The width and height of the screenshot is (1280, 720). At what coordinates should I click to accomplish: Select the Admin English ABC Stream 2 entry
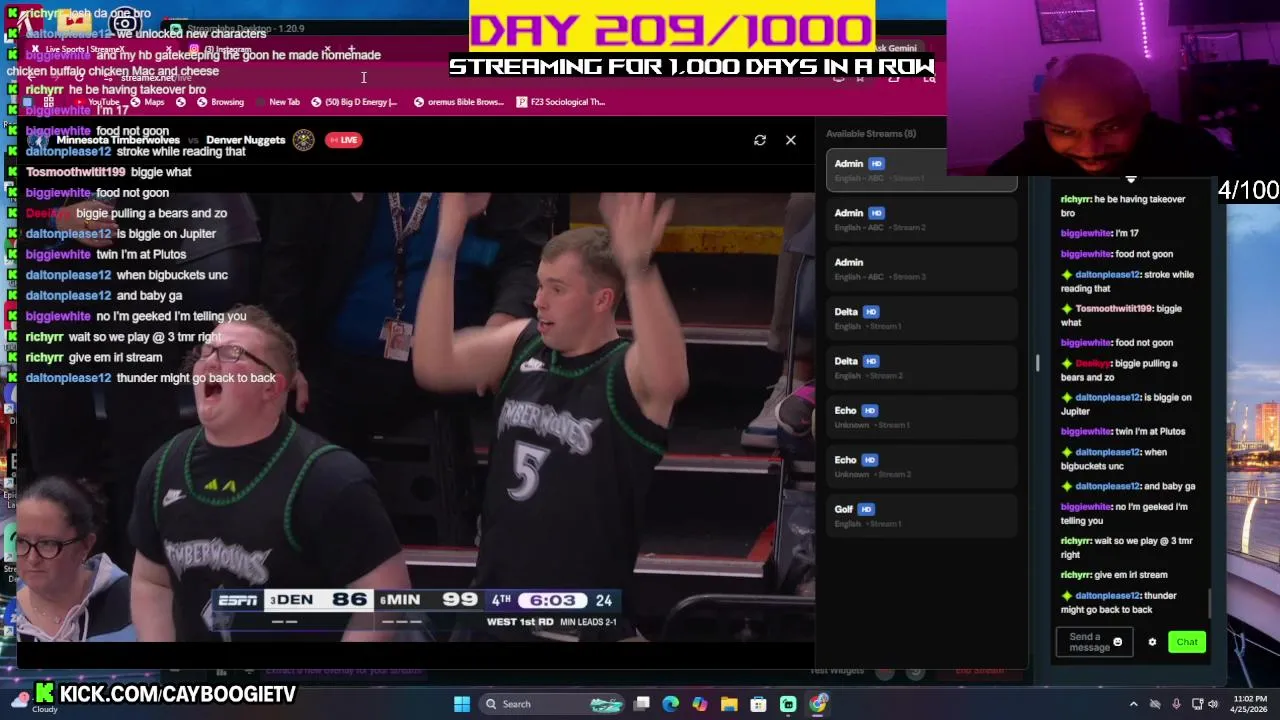922,219
